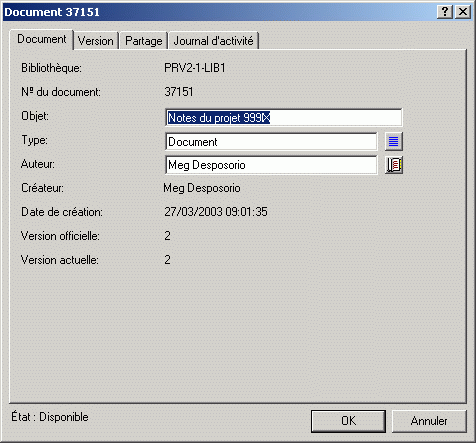Click the Type label
The image size is (476, 443).
pyautogui.click(x=34, y=140)
